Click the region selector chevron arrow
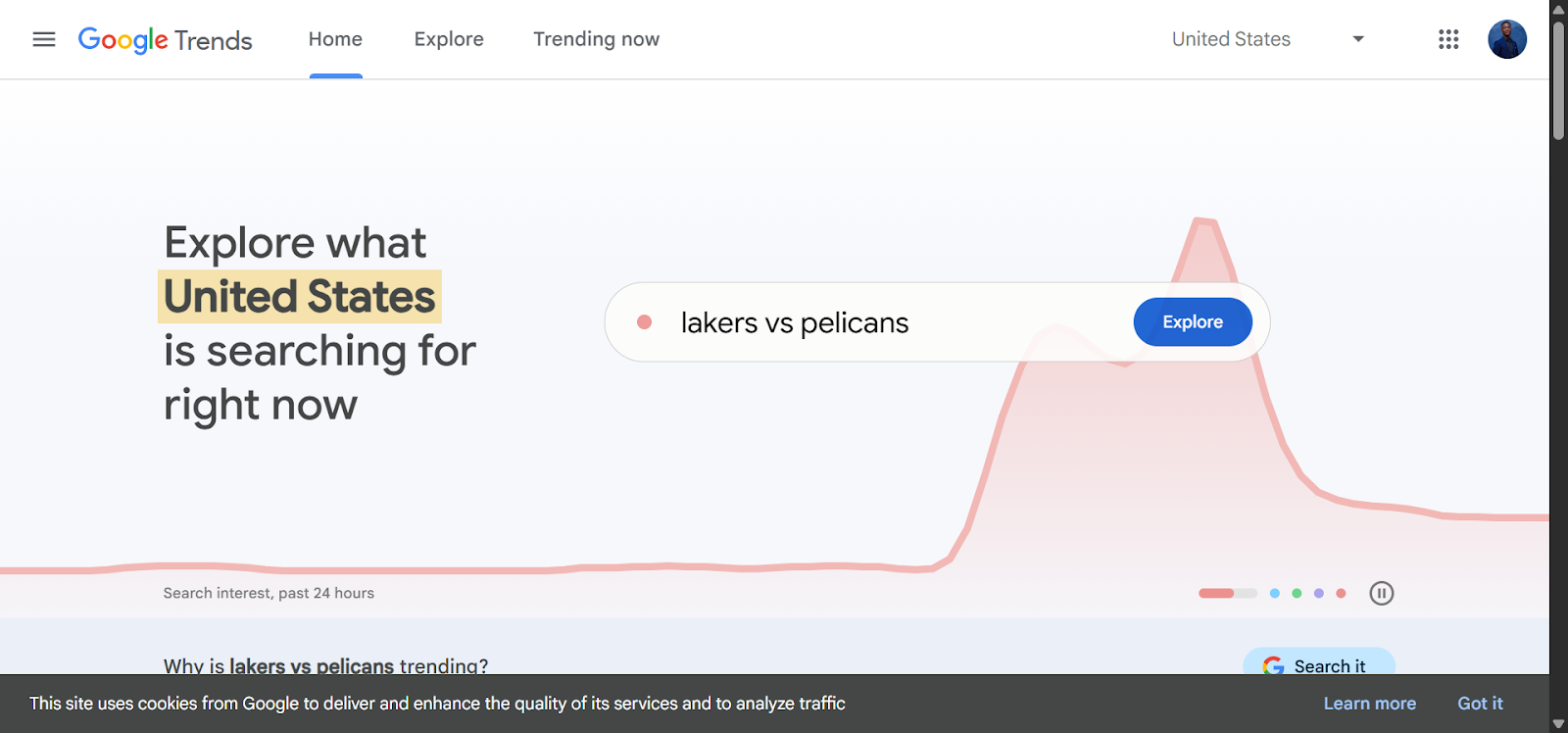 click(x=1358, y=39)
